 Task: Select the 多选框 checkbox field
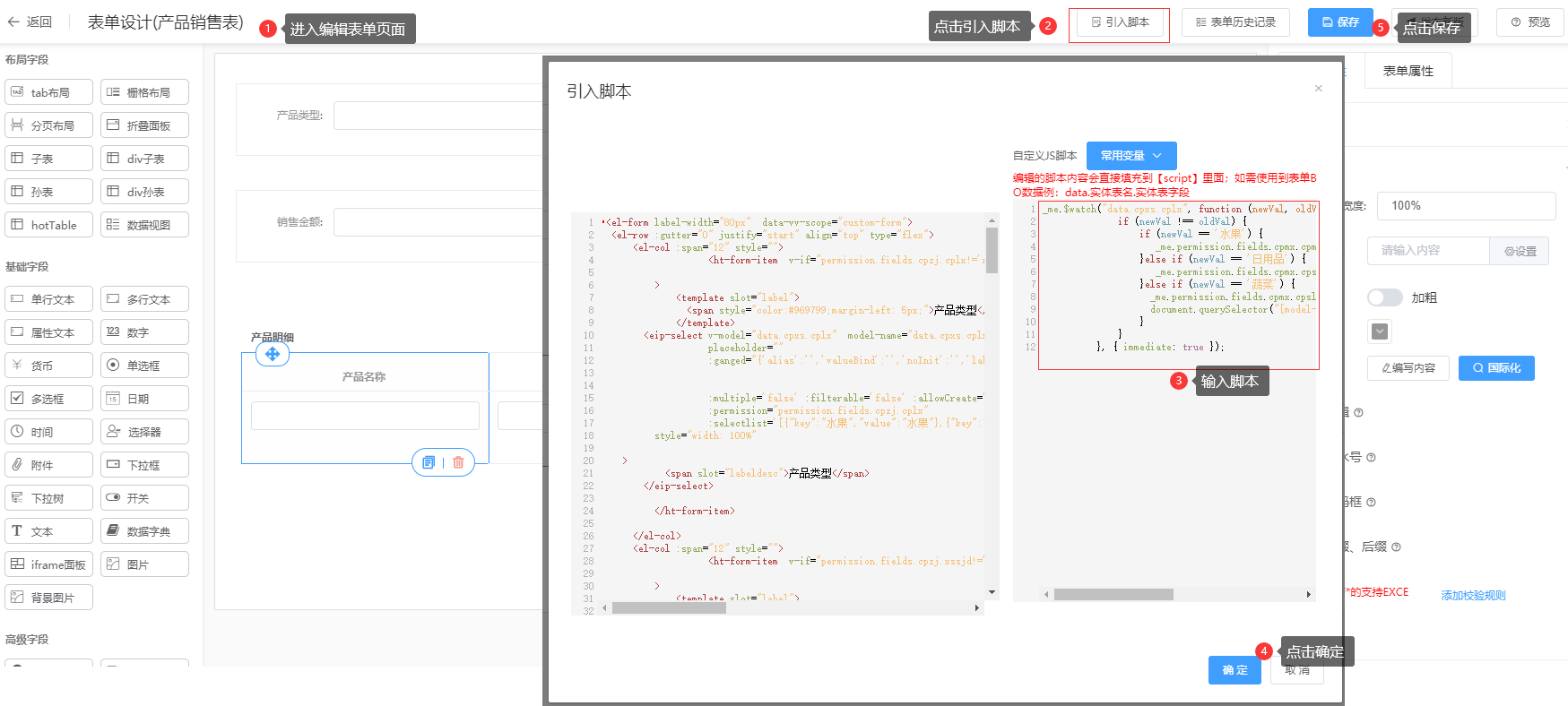pos(49,399)
